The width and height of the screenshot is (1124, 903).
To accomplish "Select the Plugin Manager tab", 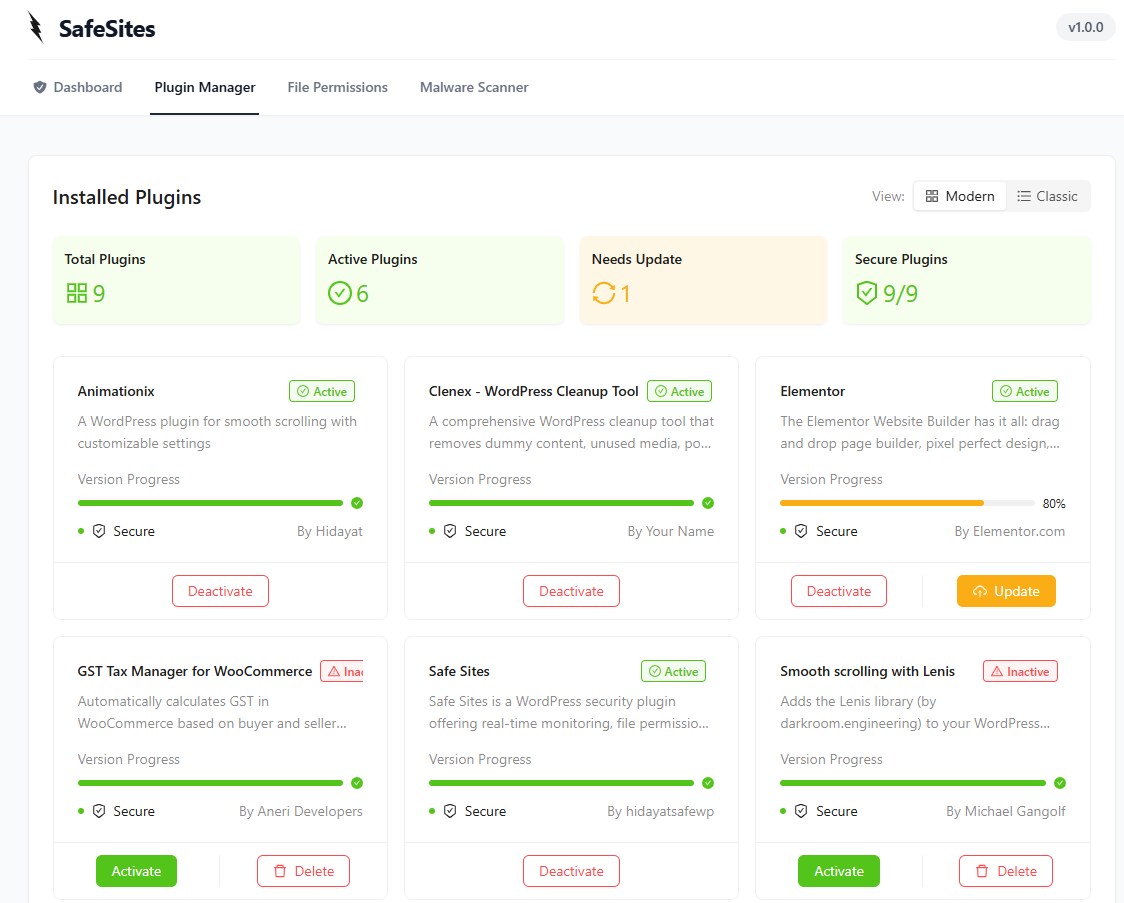I will tap(204, 87).
